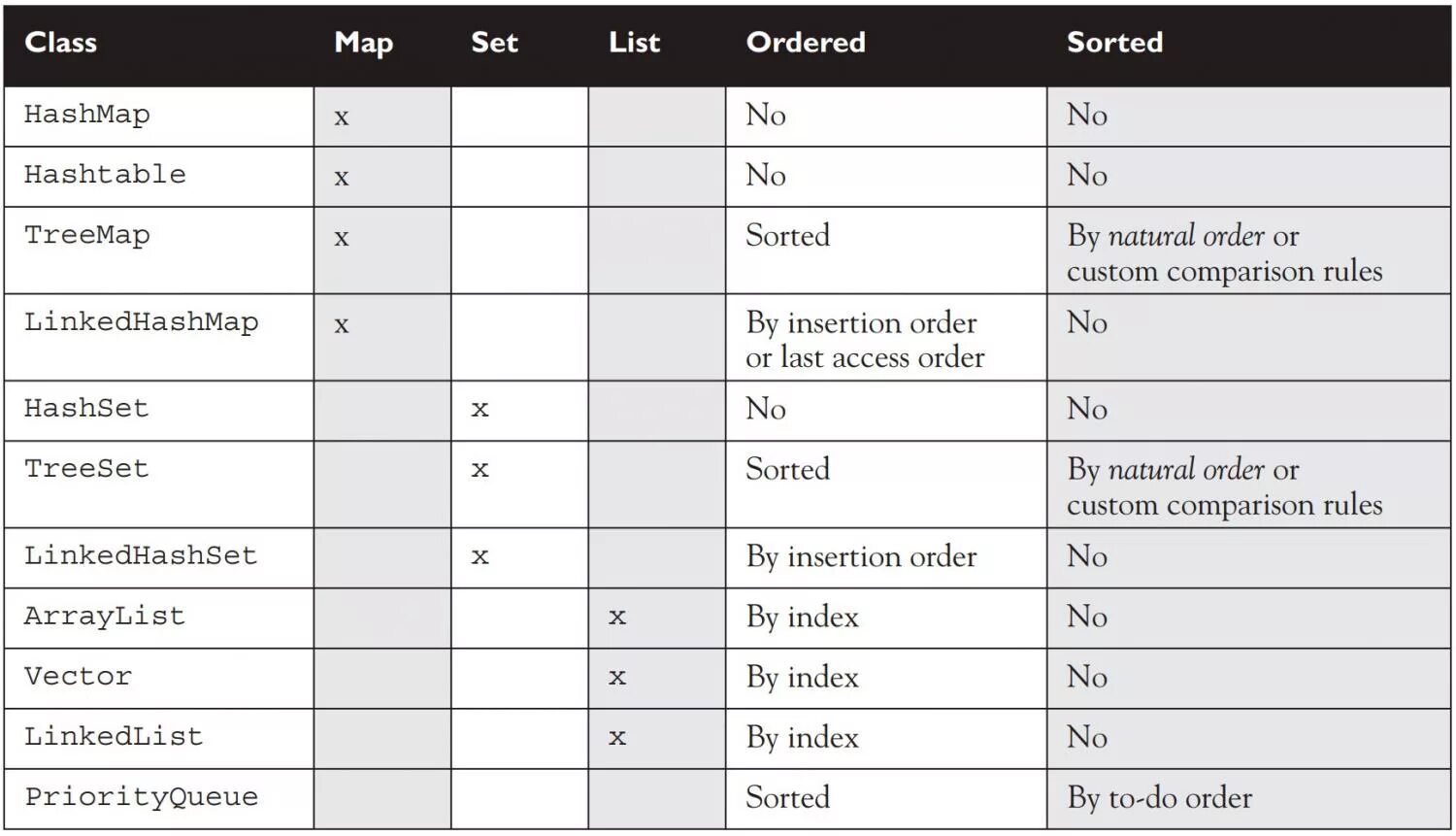The height and width of the screenshot is (836, 1456).
Task: Select the Set column header
Action: coord(494,43)
